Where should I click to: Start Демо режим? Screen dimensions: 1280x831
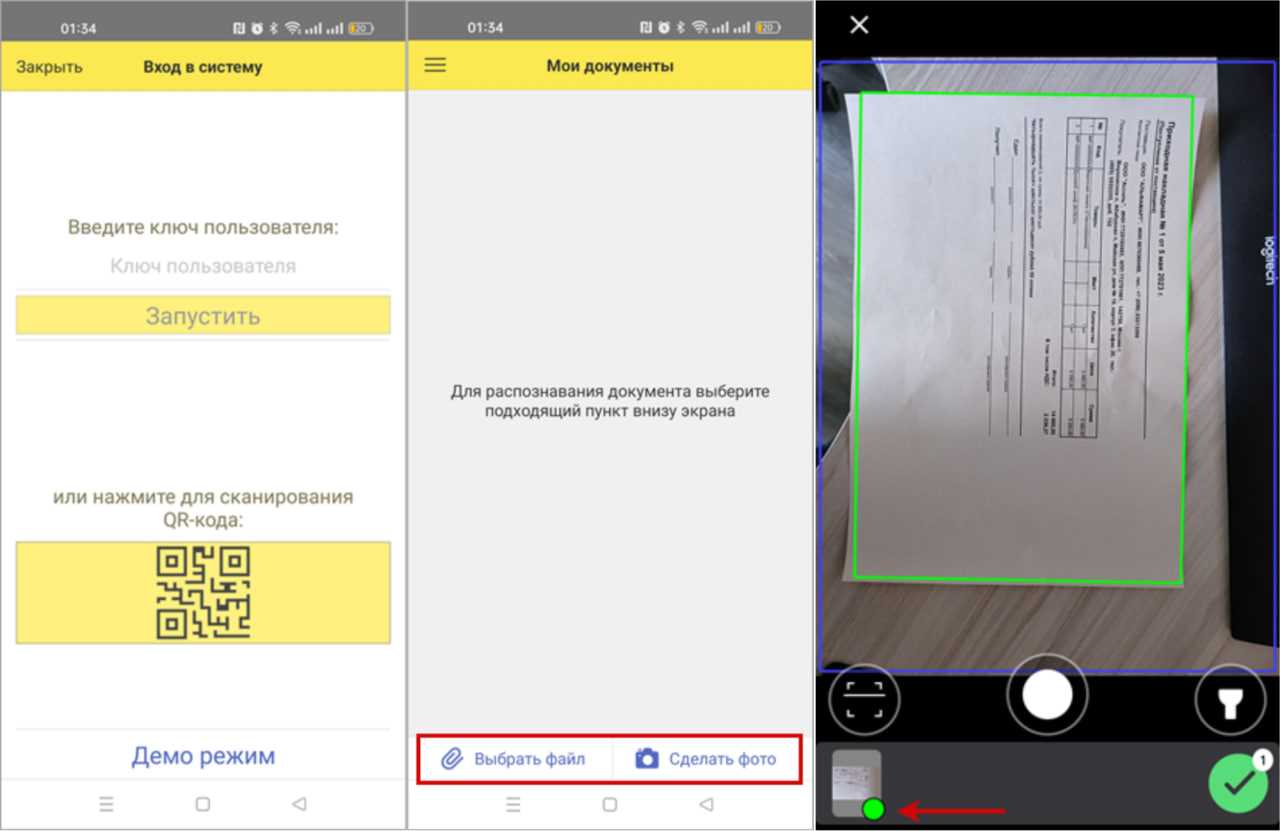point(203,756)
